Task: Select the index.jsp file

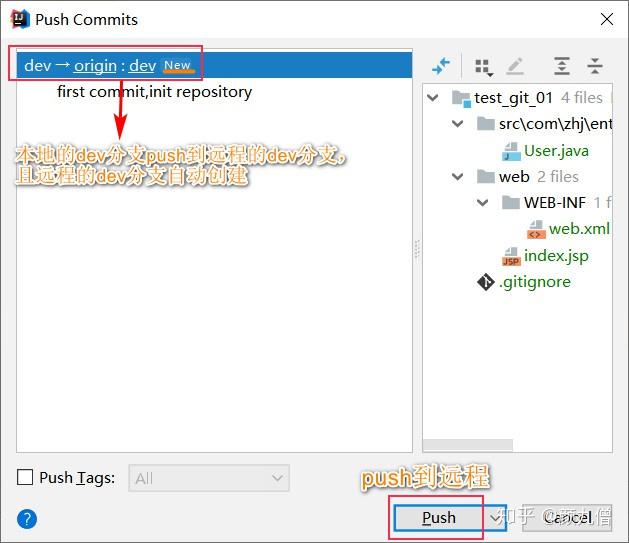Action: click(x=556, y=255)
